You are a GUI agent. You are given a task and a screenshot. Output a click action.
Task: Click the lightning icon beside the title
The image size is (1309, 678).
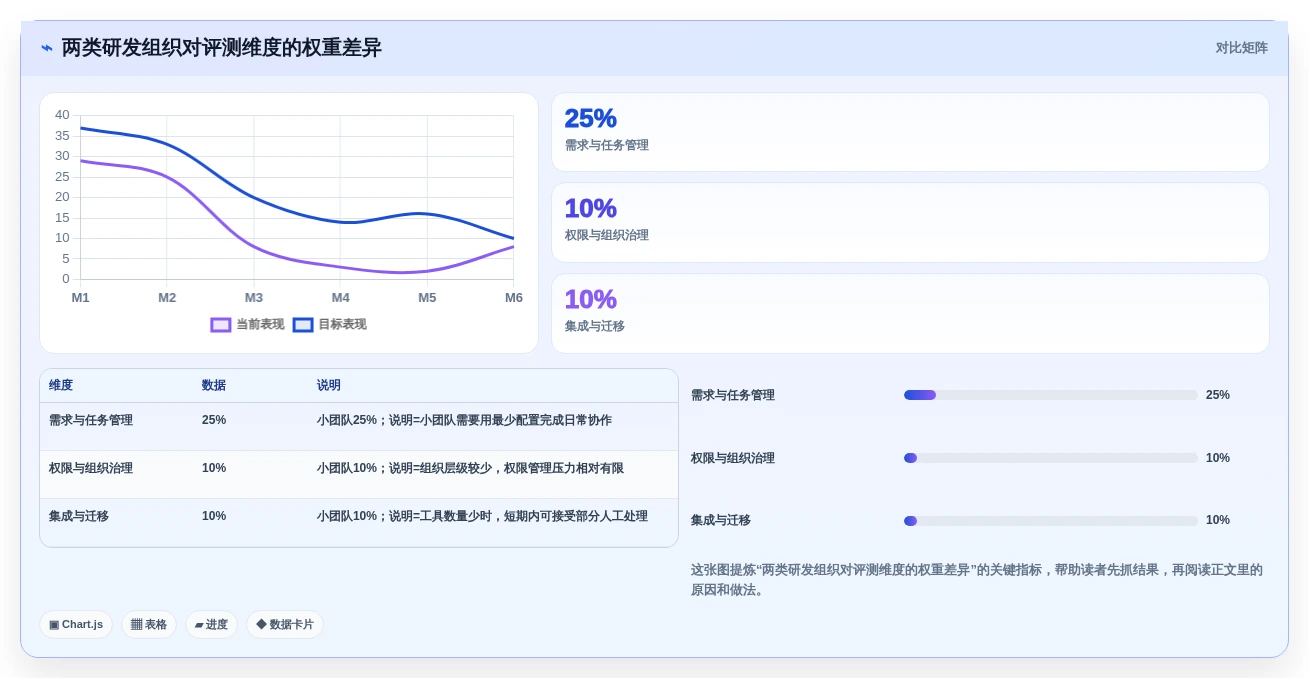[47, 48]
